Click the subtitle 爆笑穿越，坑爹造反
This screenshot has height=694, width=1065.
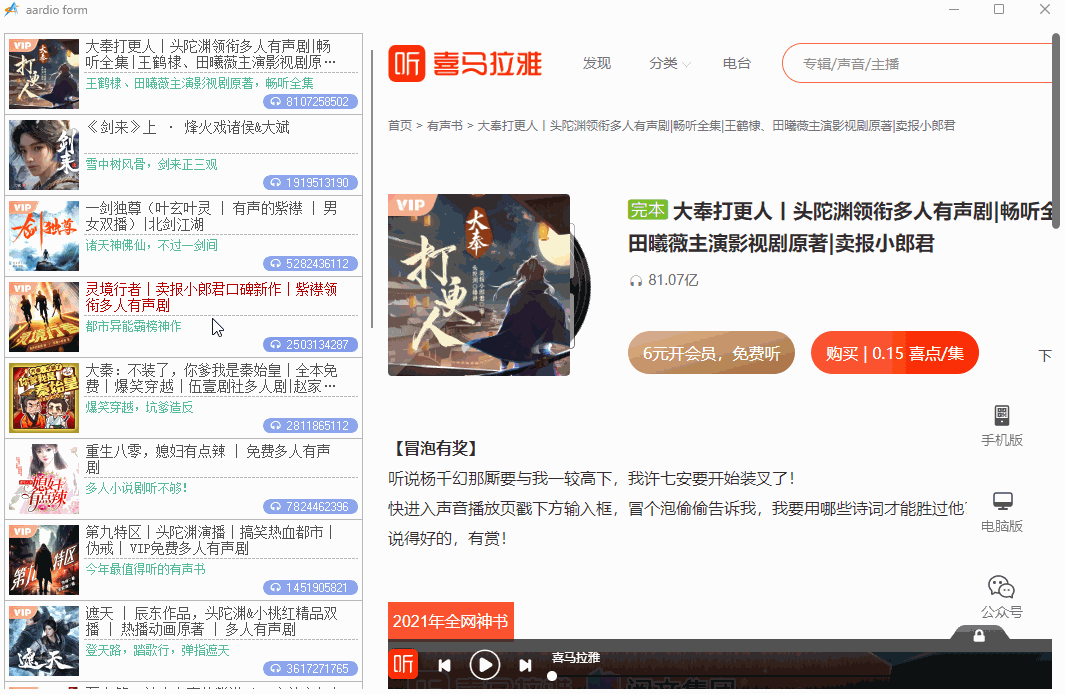point(139,407)
